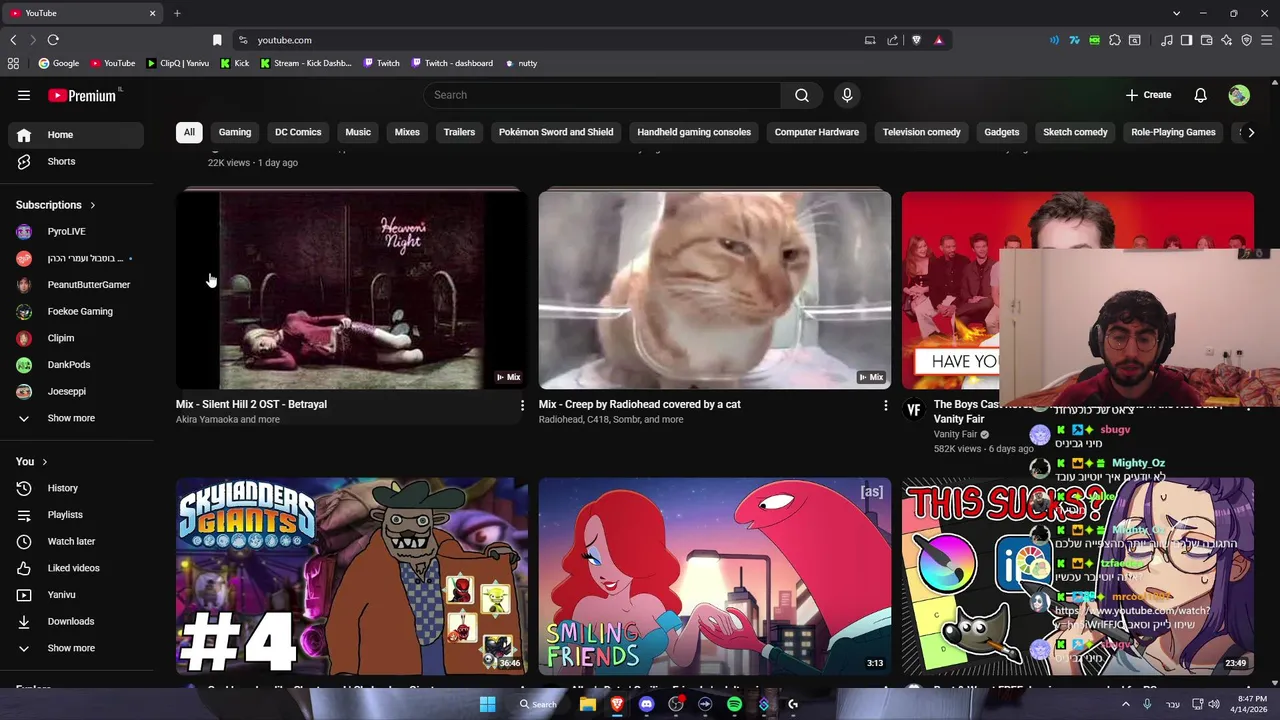
Task: Expand the Subscriptions section header
Action: 56,205
